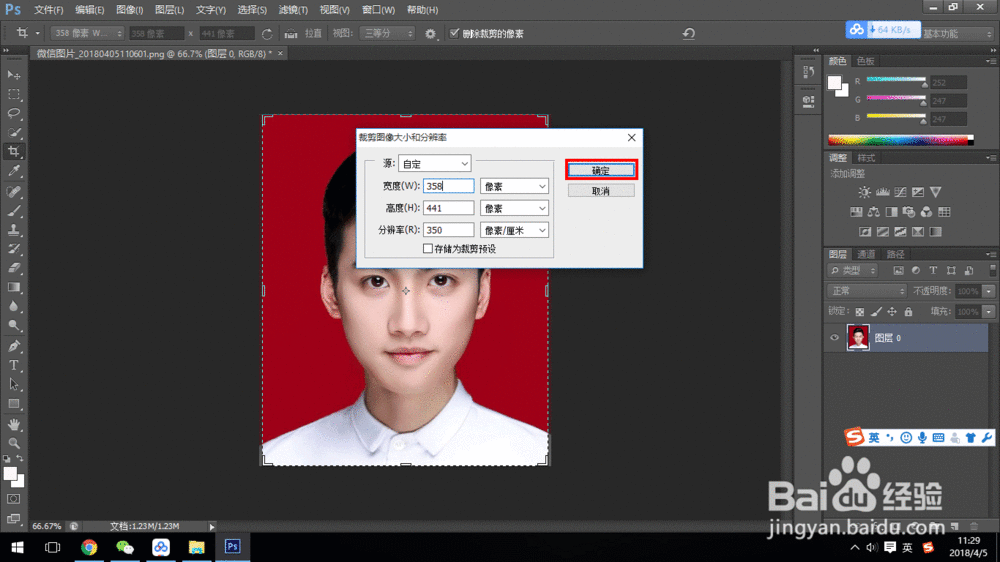Open the 分辨率 unit dropdown
Screen dimensions: 1000x562
(514, 230)
